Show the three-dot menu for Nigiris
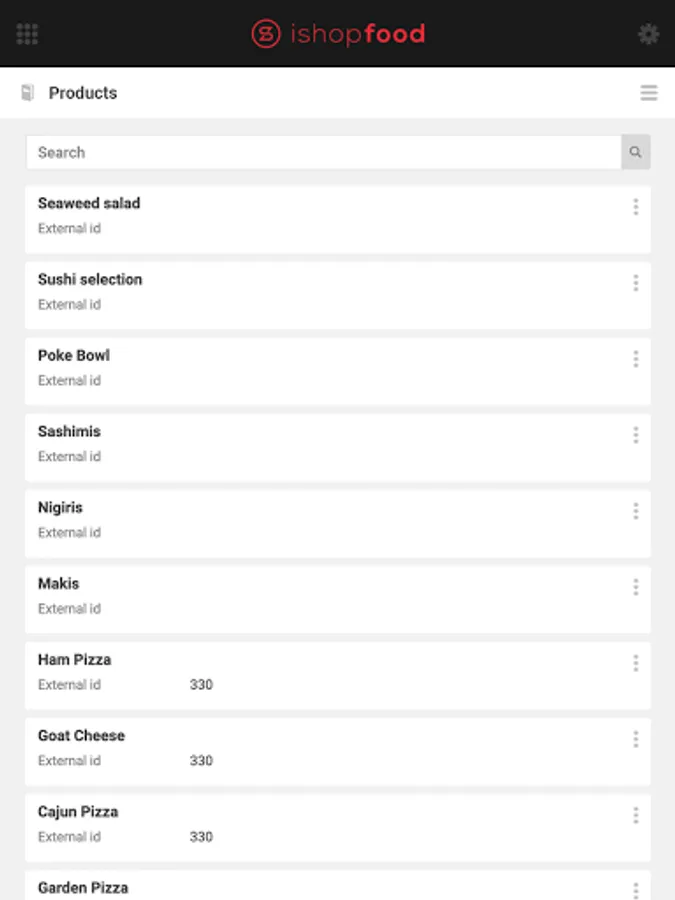Viewport: 675px width, 900px height. tap(635, 511)
